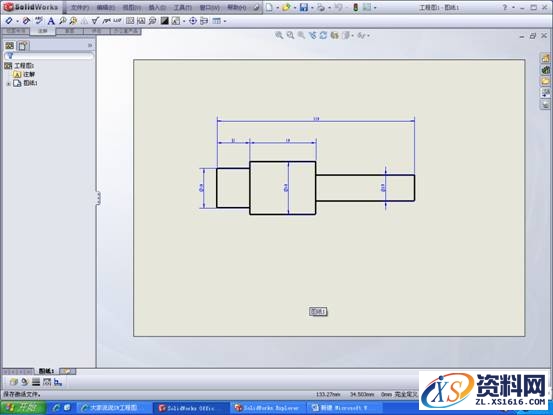Image resolution: width=553 pixels, height=415 pixels.
Task: Click the Hole Callout icon
Action: tap(117, 20)
